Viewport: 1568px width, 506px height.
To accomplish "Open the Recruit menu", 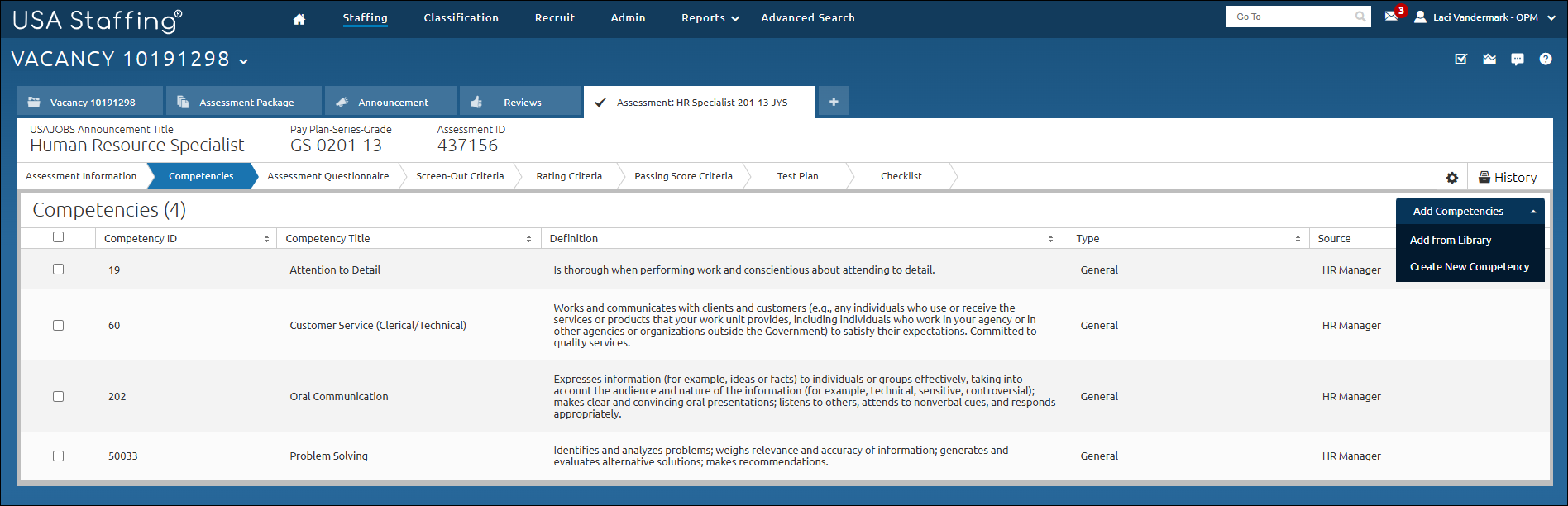I will point(554,17).
